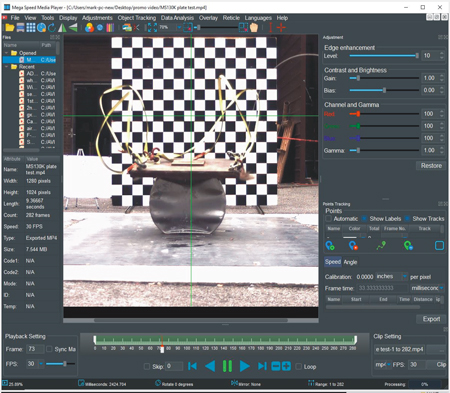Pause playback with the green button
The width and height of the screenshot is (450, 393).
pyautogui.click(x=227, y=366)
